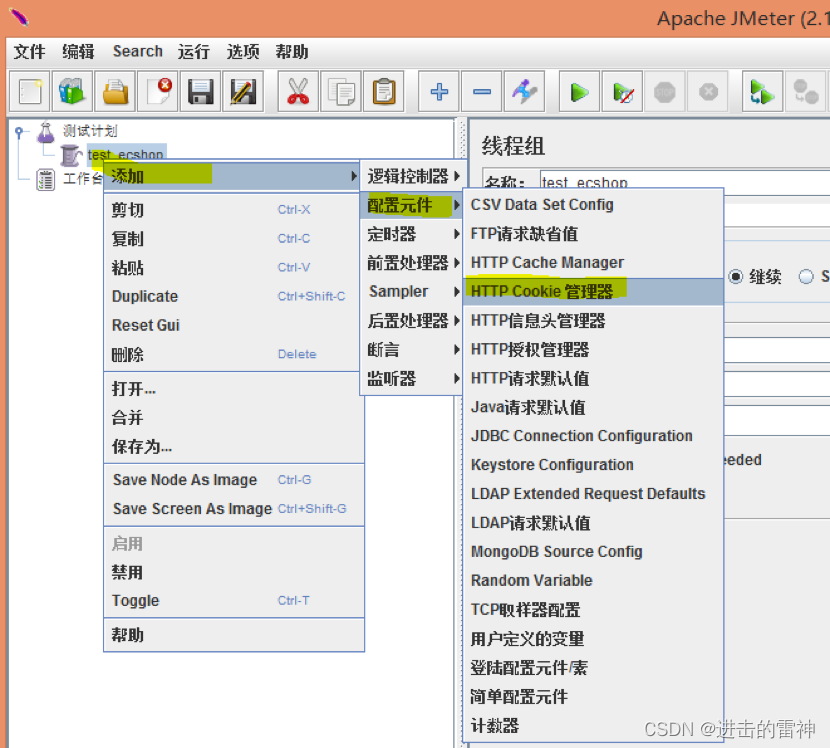Choose MongoDB Source Config entry
830x748 pixels.
593,552
